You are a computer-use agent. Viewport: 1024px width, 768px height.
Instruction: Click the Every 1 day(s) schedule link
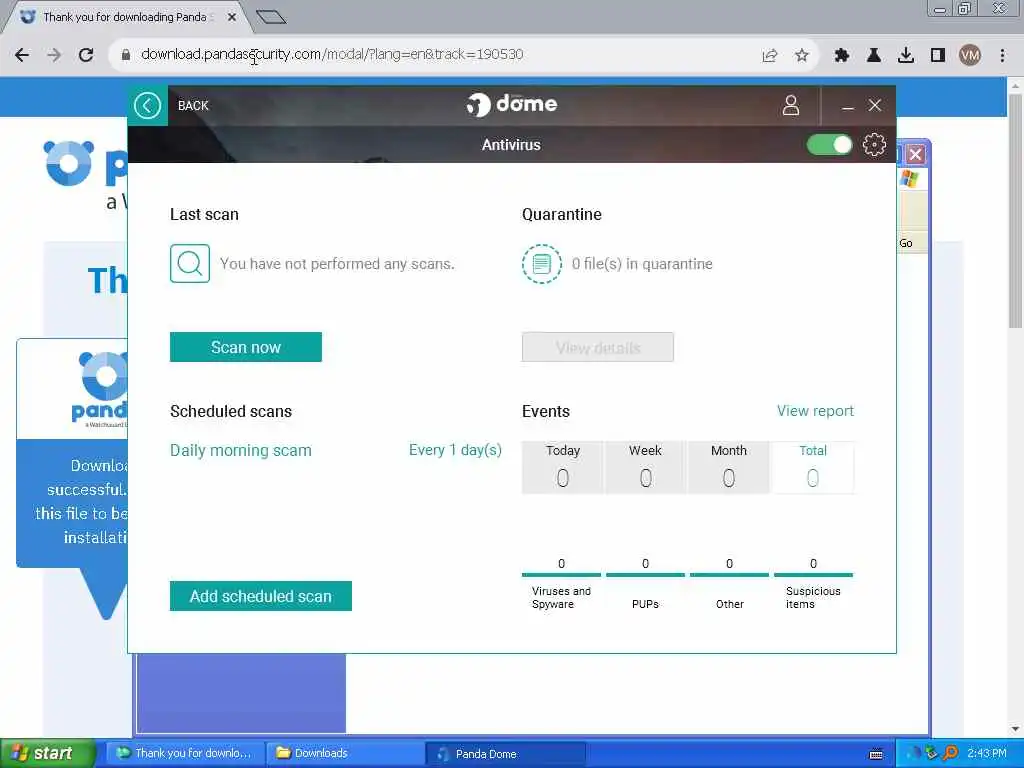click(x=455, y=450)
